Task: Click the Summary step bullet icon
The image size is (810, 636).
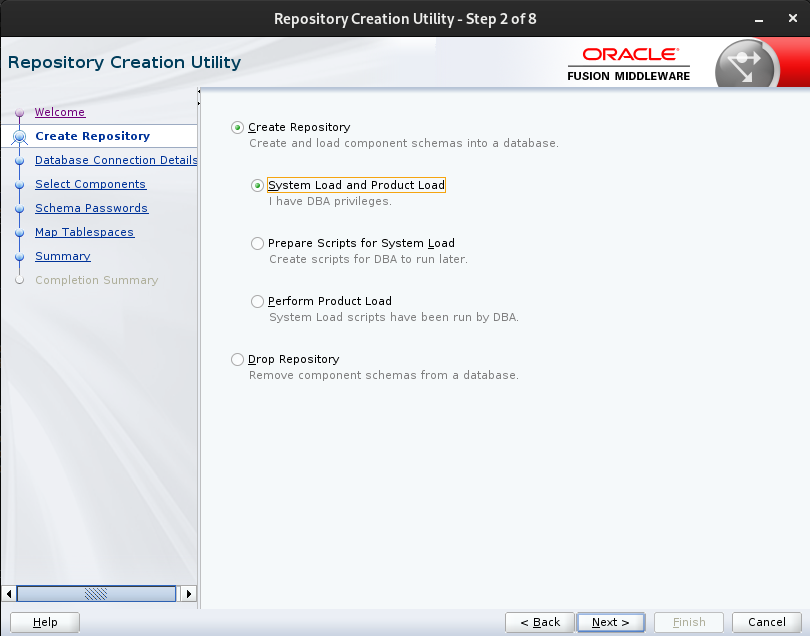Action: click(20, 257)
